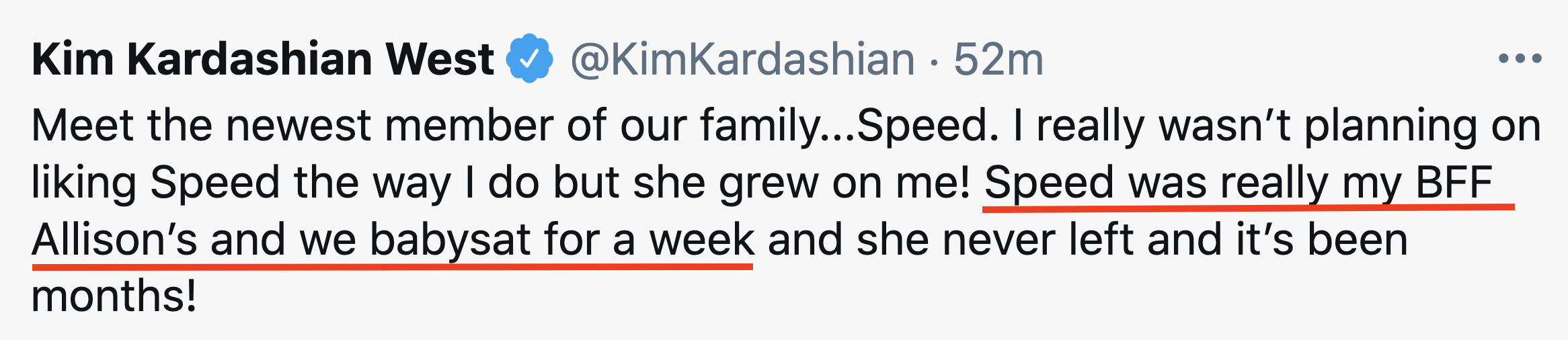Click "planning on" ending the first line
Screen dimensions: 1568x340
pyautogui.click(x=1422, y=126)
